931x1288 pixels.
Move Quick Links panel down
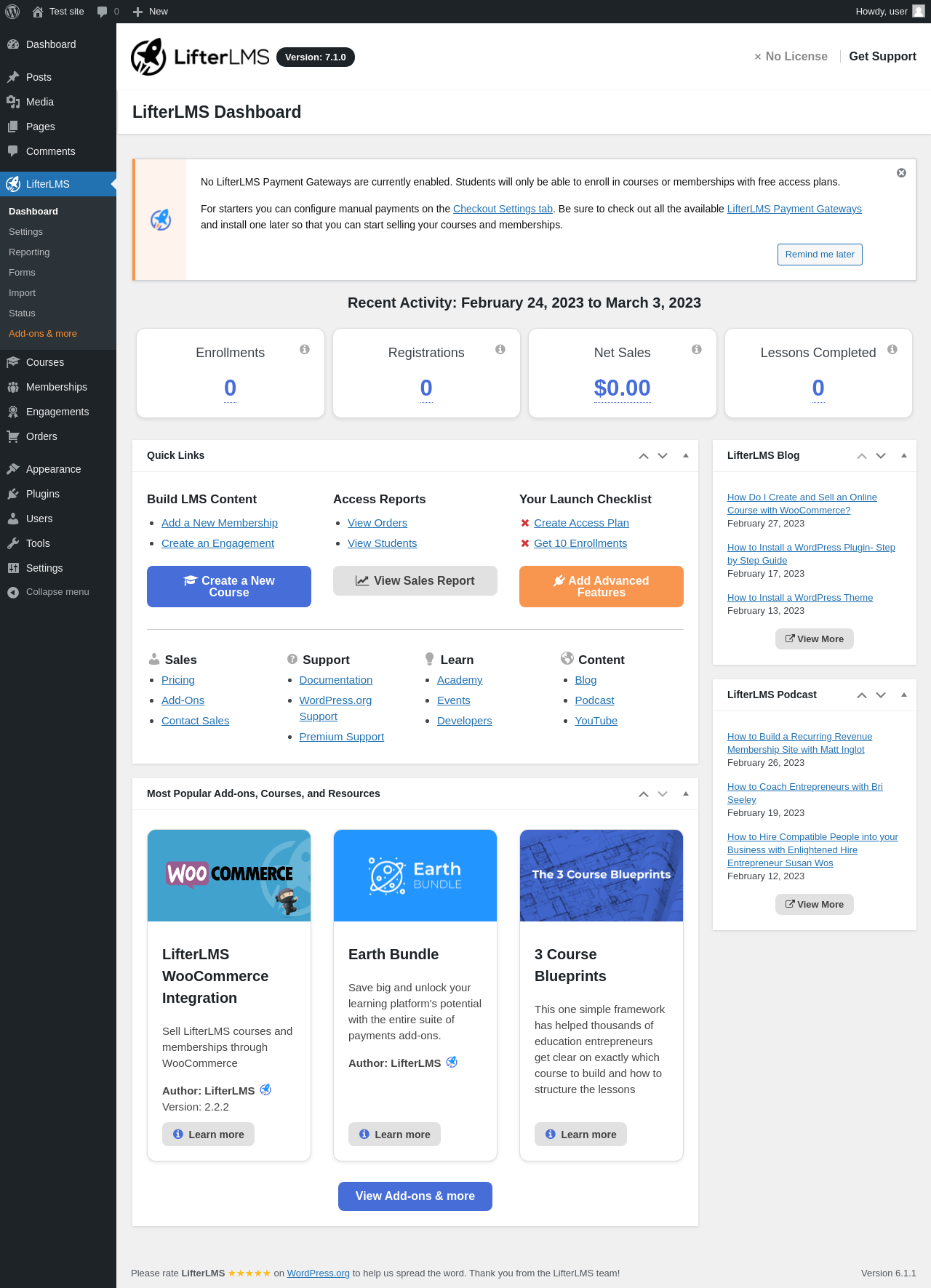point(663,456)
